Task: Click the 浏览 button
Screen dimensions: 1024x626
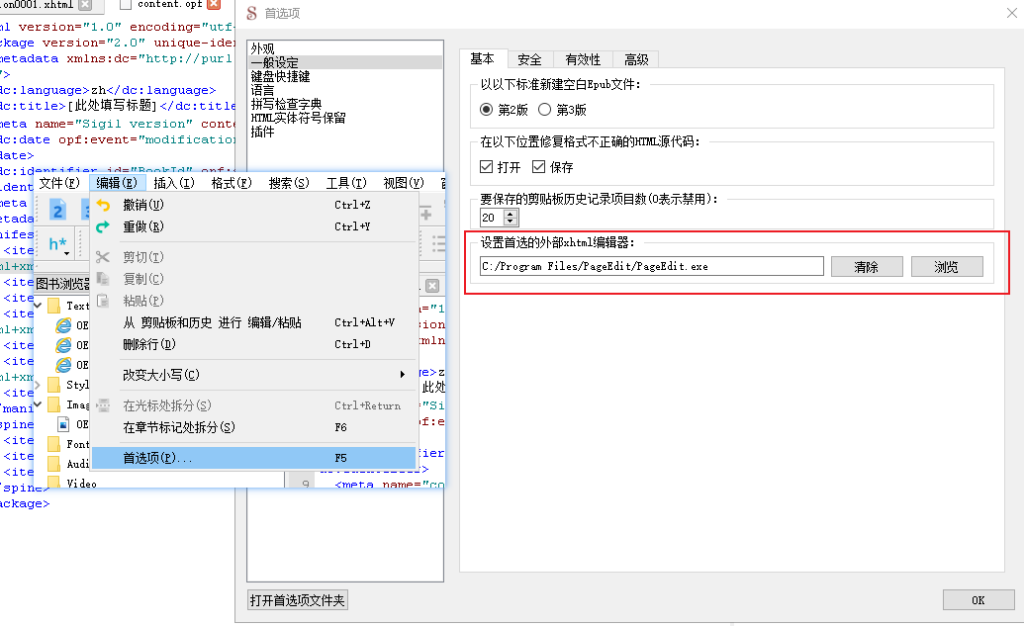Action: click(947, 266)
